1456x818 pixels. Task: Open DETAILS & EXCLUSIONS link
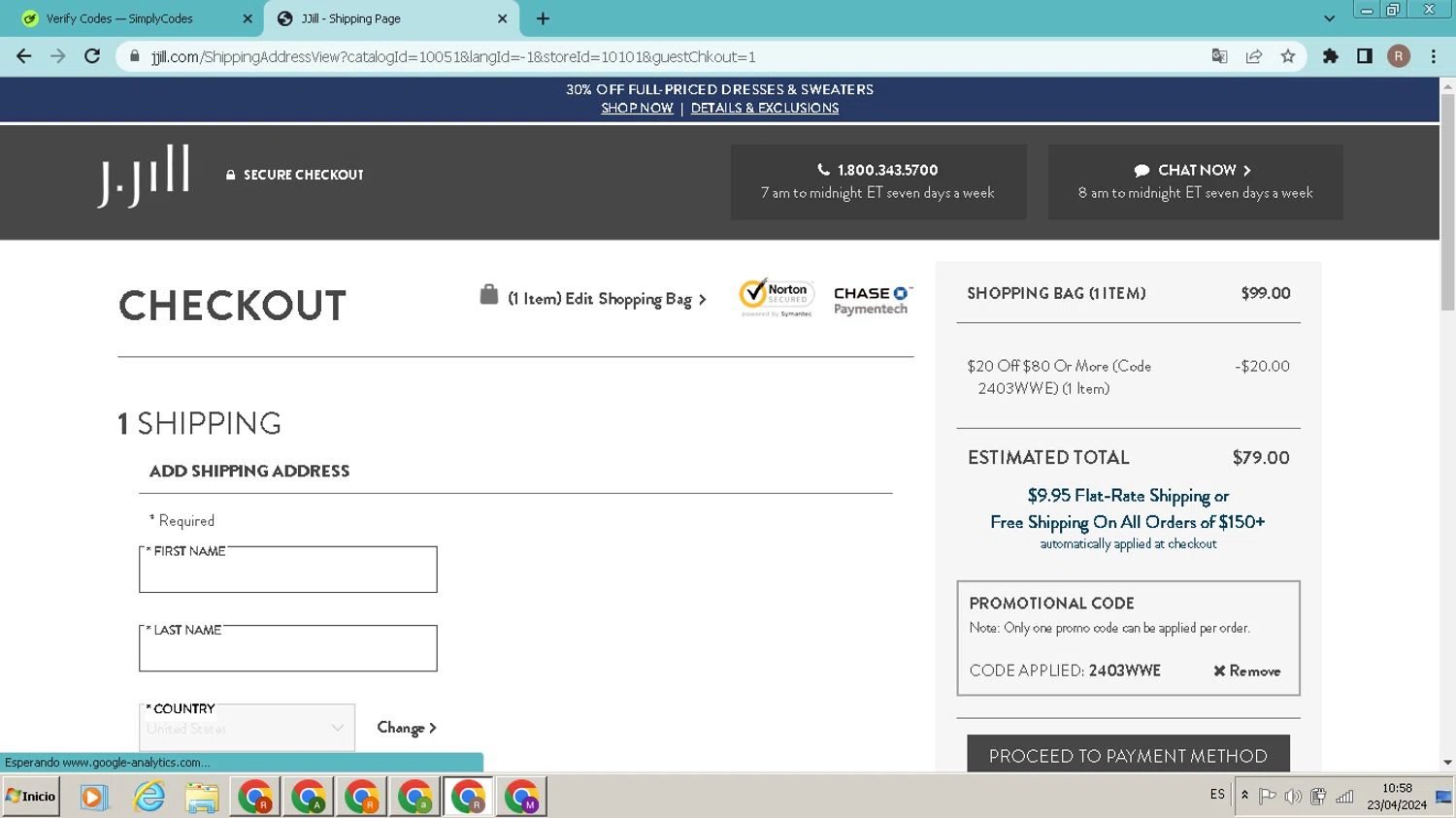pyautogui.click(x=765, y=108)
